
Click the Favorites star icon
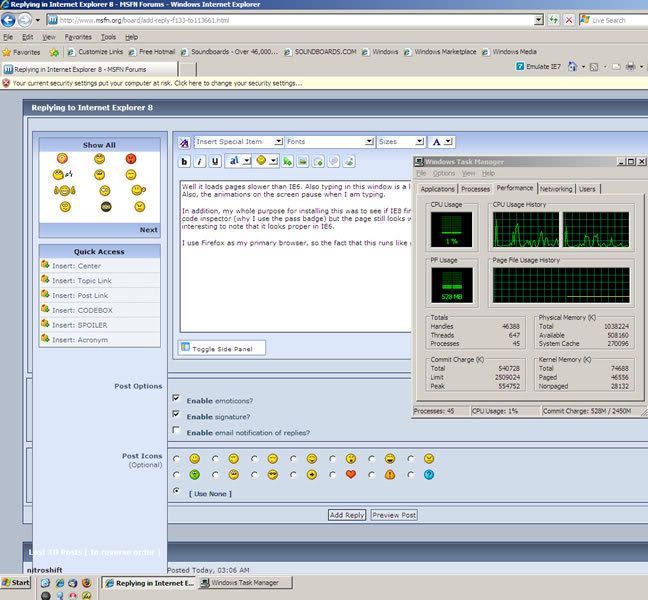coord(8,51)
